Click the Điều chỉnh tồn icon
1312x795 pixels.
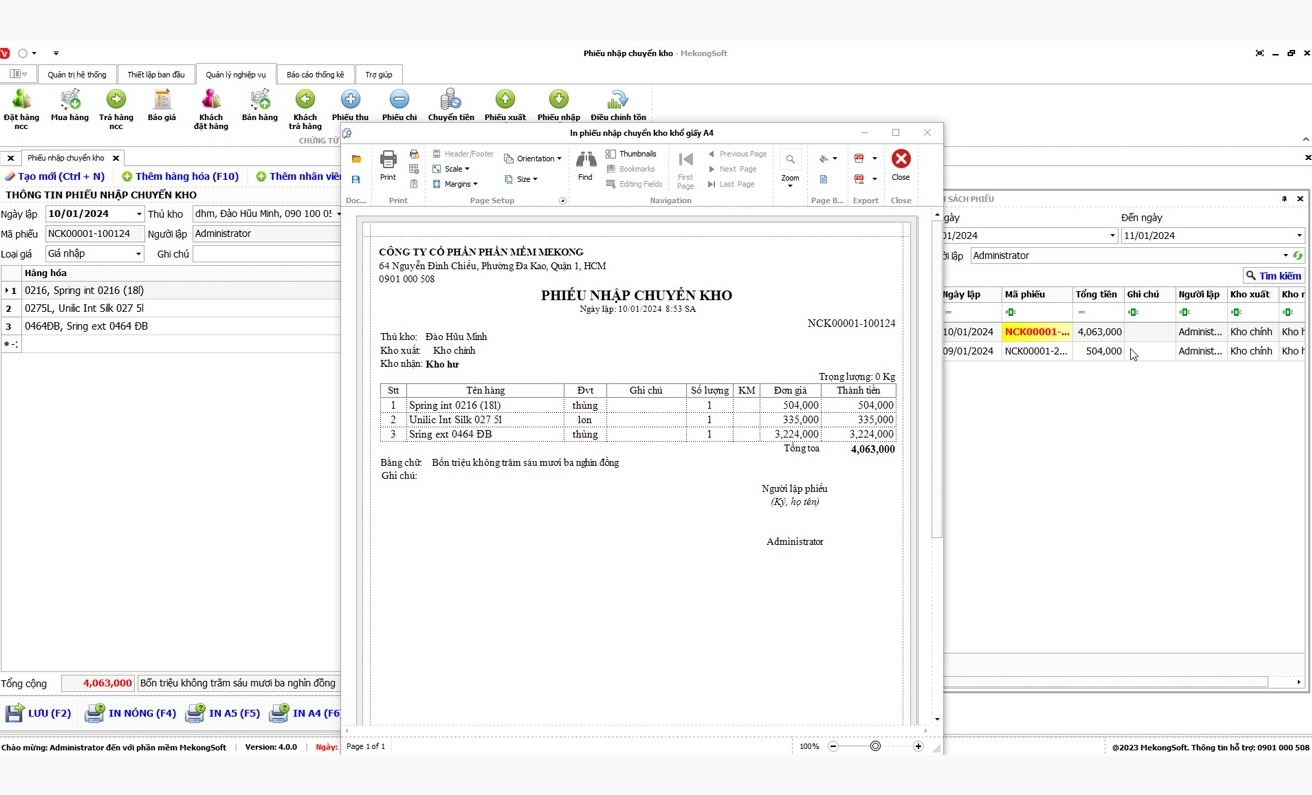[x=618, y=100]
